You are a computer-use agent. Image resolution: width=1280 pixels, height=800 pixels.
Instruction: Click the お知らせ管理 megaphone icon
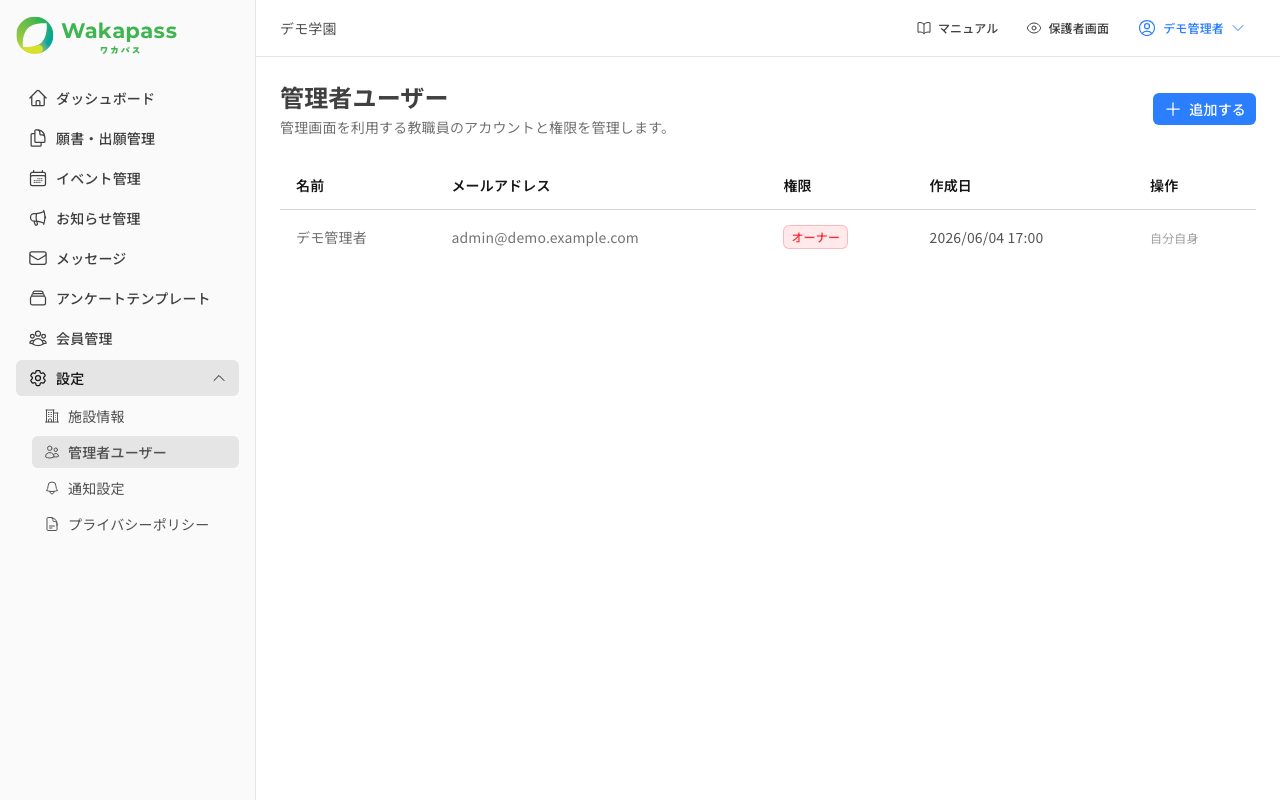pos(38,218)
